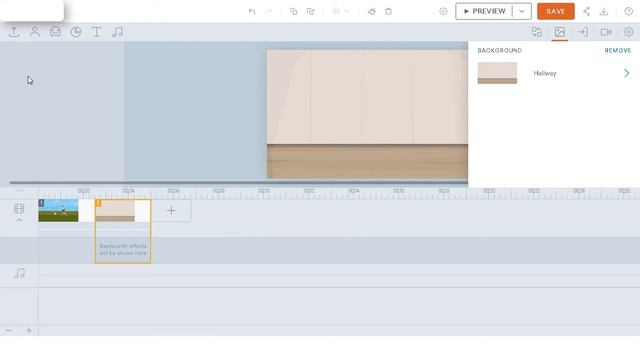Click the Copy icon in top toolbar
The image size is (640, 360).
tap(293, 11)
